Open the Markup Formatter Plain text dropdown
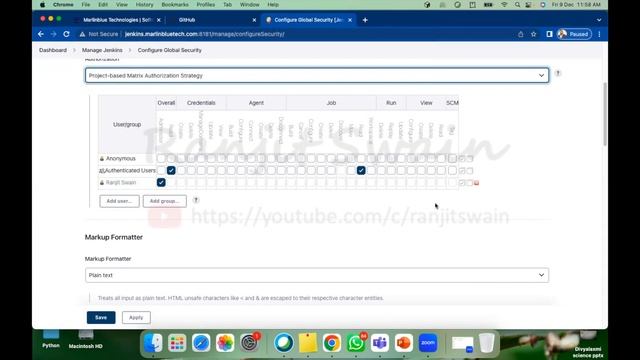640x360 pixels. point(317,275)
